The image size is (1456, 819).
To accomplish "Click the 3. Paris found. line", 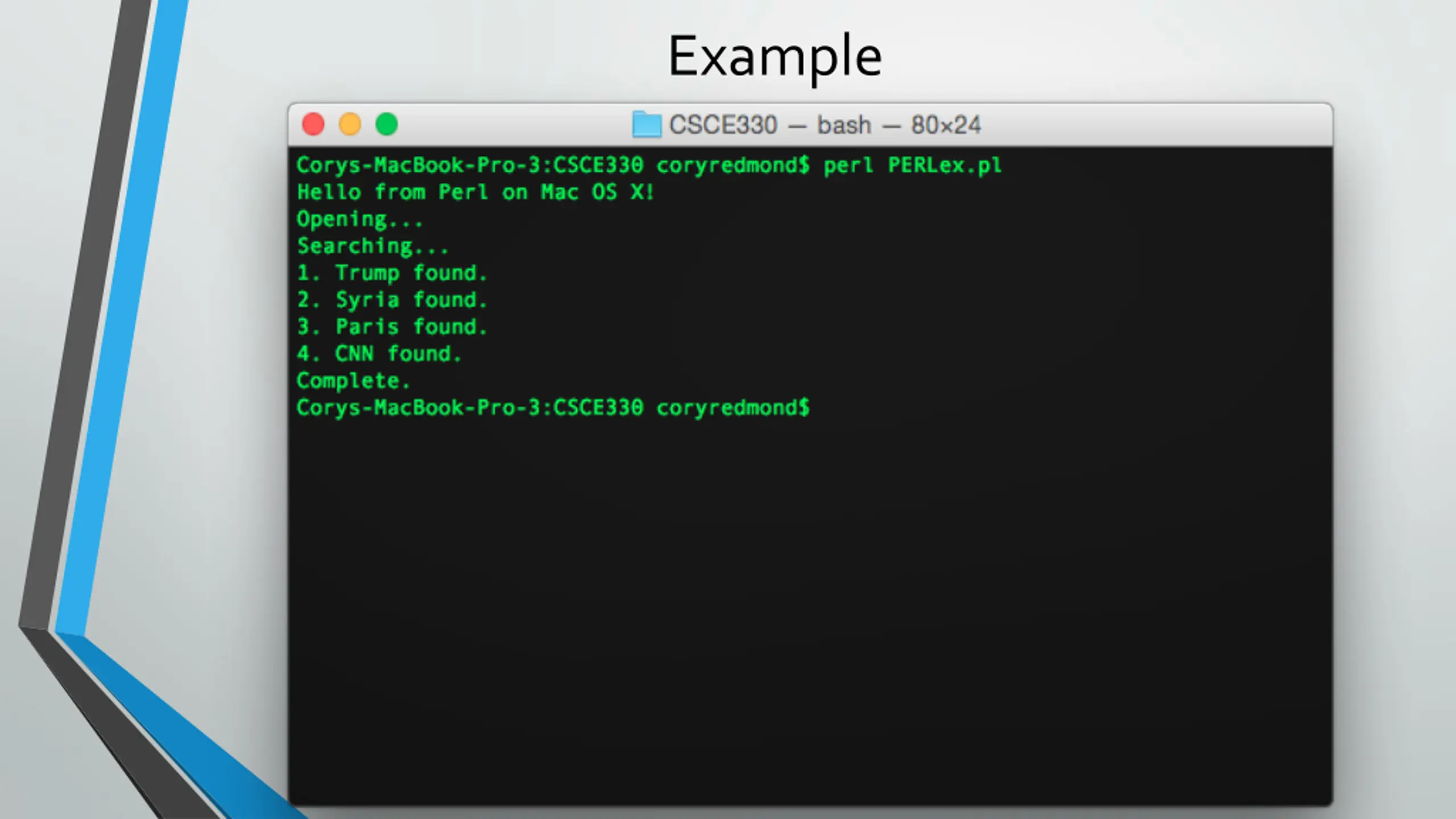I will coord(392,327).
